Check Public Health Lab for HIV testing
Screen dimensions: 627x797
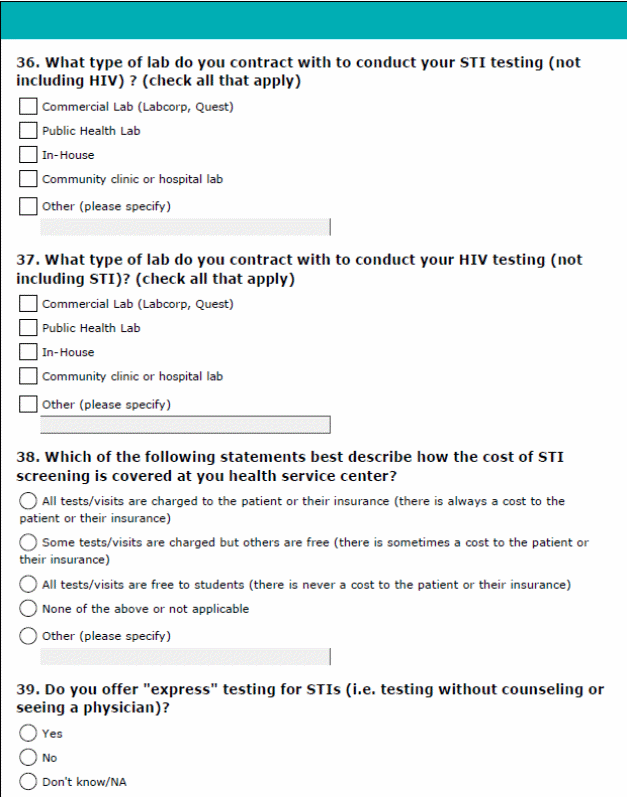pos(29,328)
